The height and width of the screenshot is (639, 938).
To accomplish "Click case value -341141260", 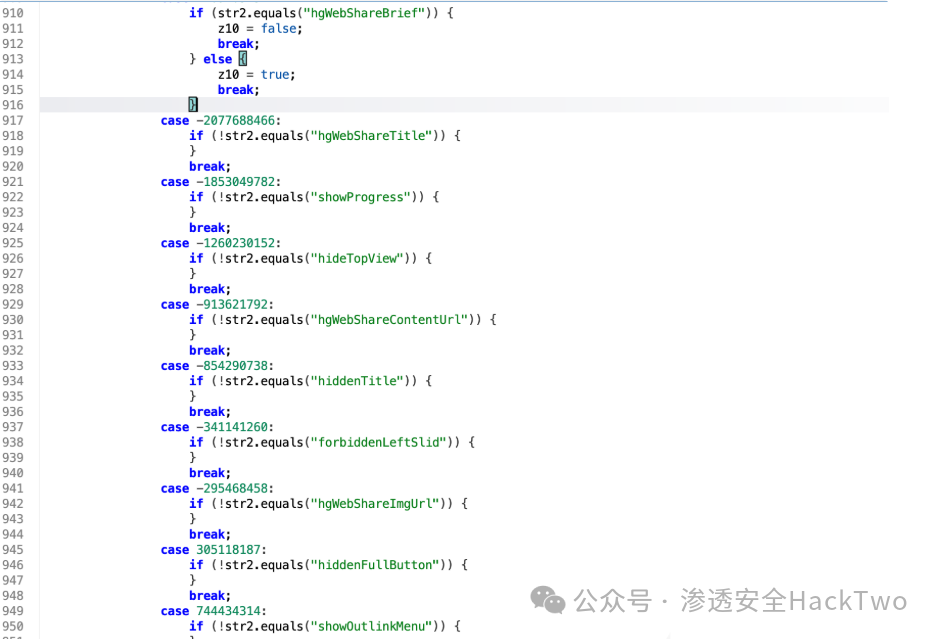I will pos(232,427).
